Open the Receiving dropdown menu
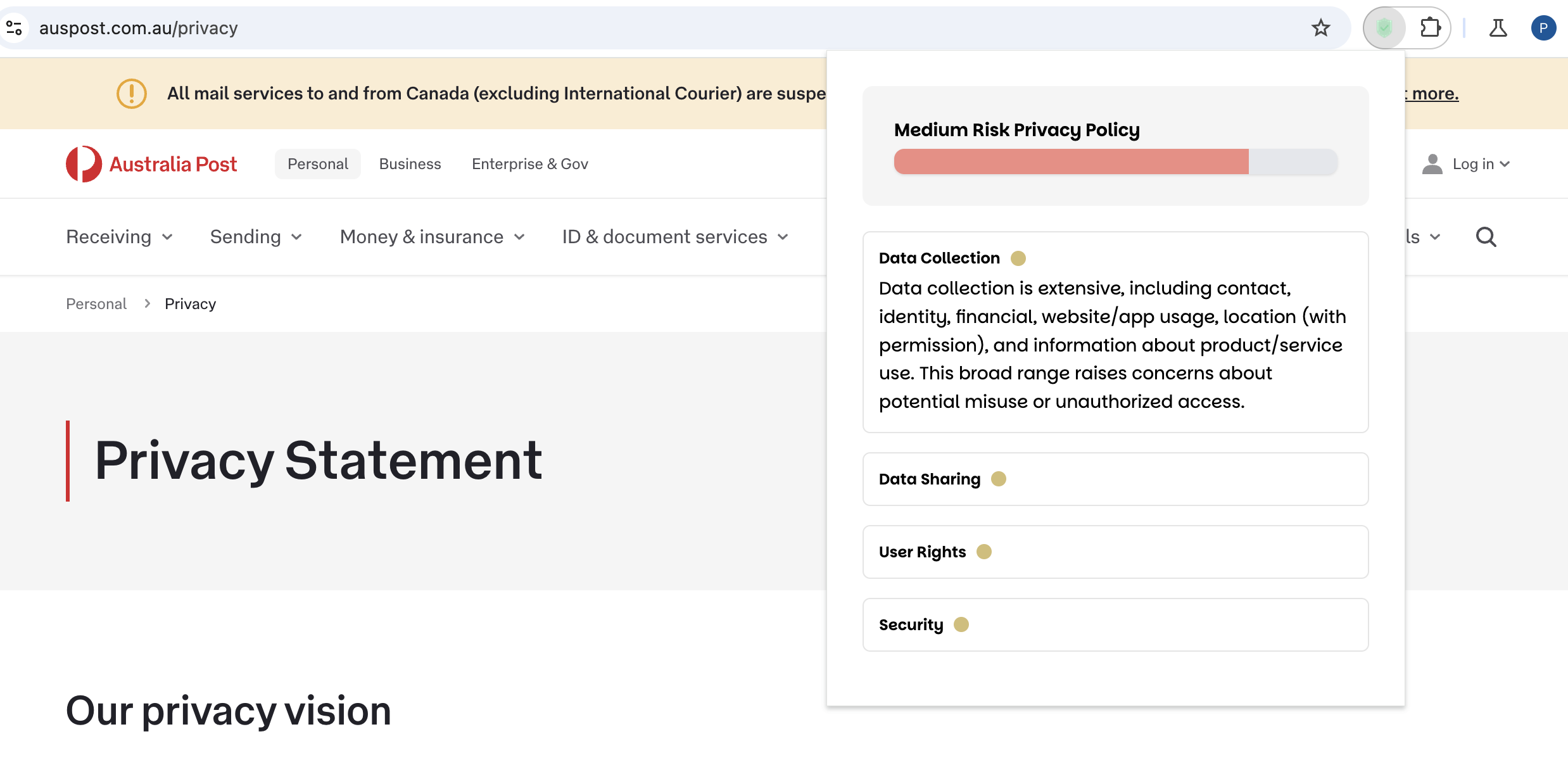The image size is (1568, 760). click(120, 237)
